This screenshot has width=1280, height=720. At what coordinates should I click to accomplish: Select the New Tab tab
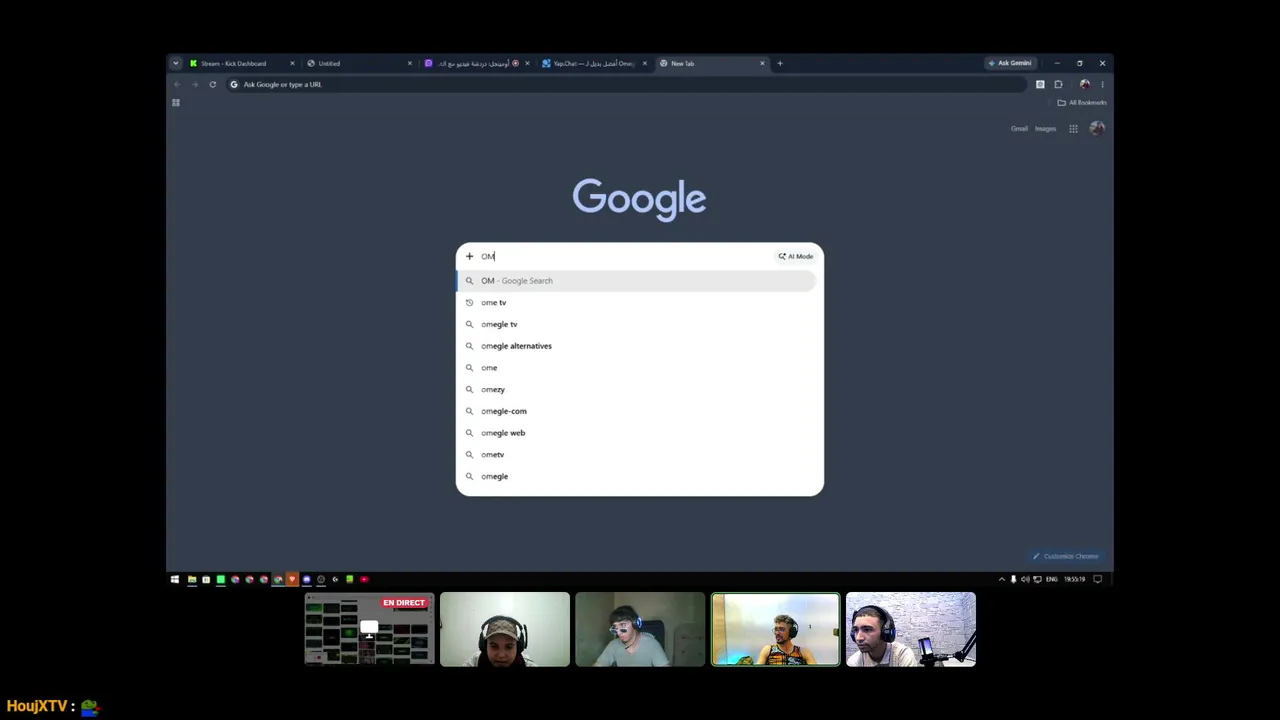[x=711, y=63]
